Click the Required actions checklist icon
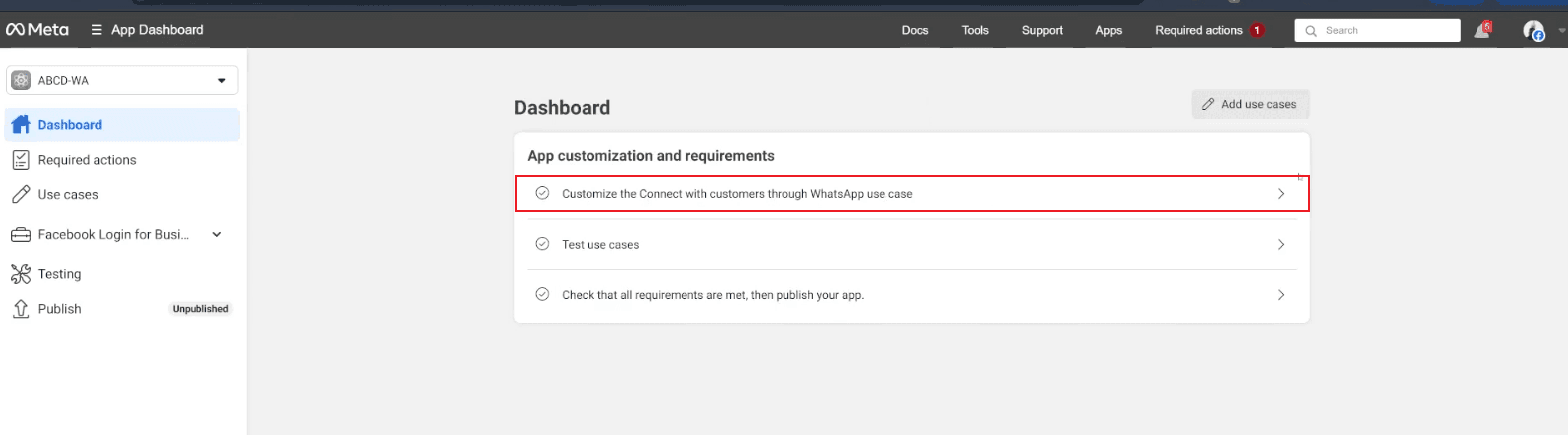The image size is (1568, 435). (21, 160)
